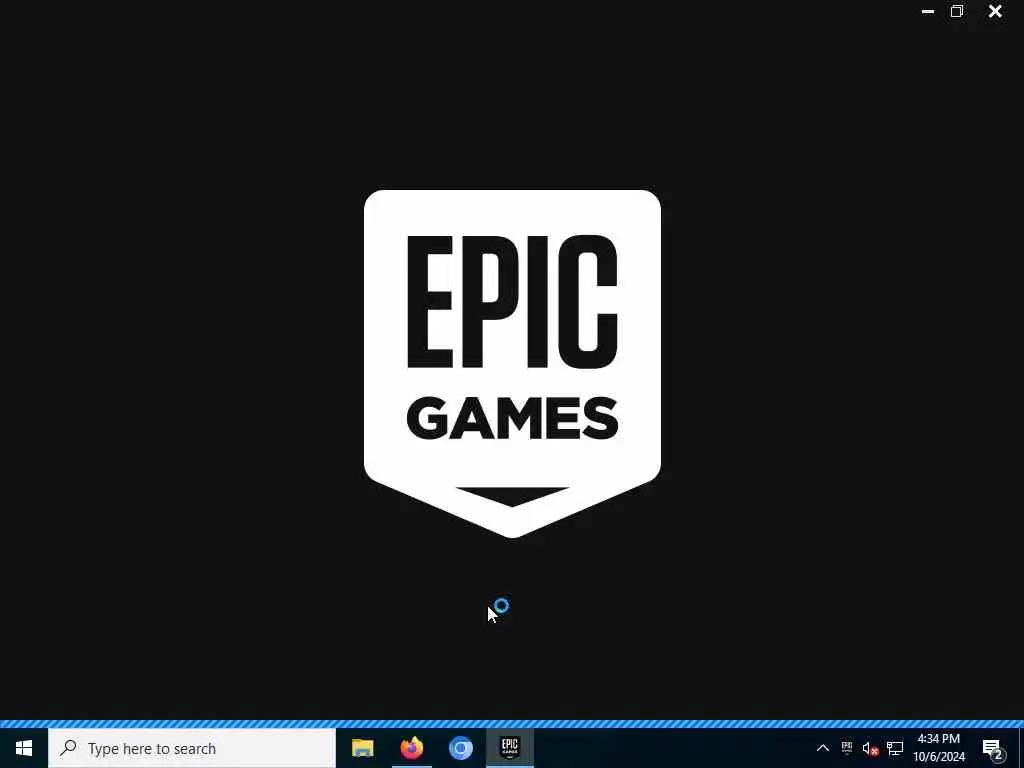The image size is (1024, 768).
Task: Open the blue circular browser taskbar icon
Action: tap(460, 748)
